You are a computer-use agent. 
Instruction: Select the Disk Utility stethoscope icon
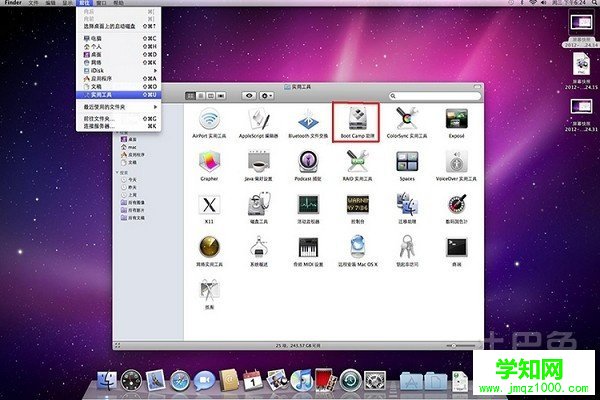click(x=259, y=205)
